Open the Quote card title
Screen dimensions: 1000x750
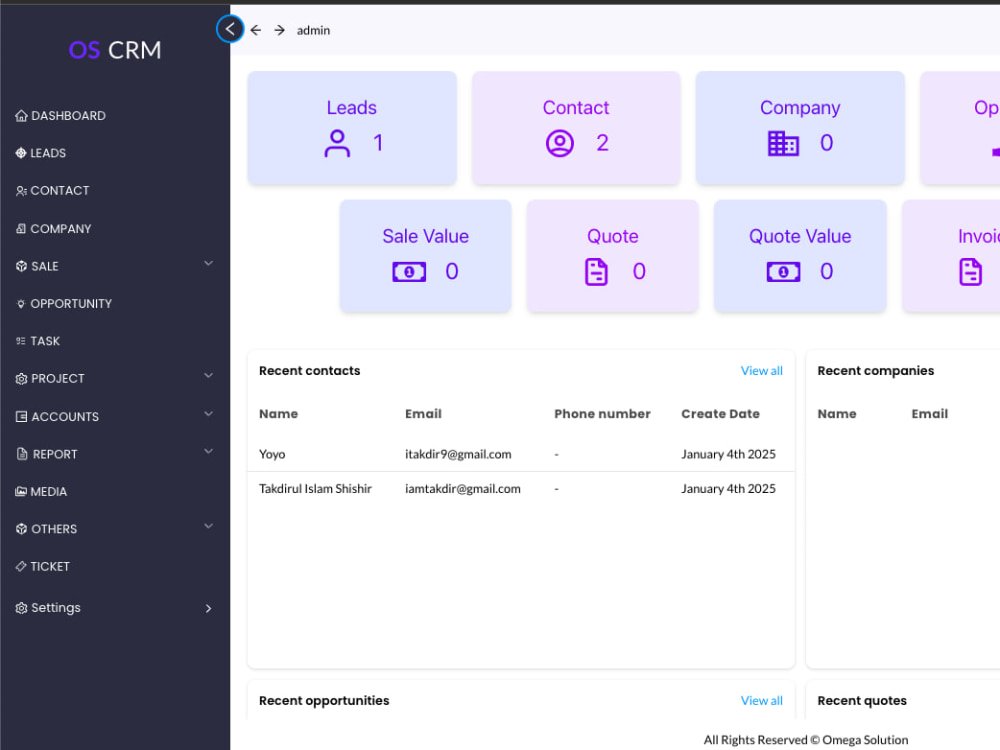[x=612, y=236]
